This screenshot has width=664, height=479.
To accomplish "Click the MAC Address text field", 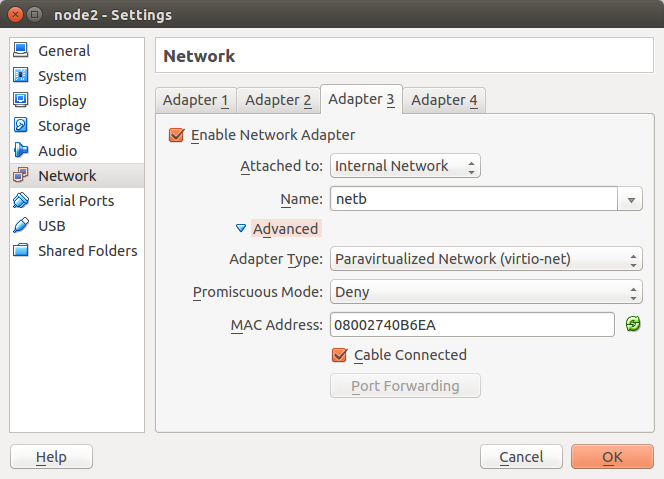I will [471, 325].
